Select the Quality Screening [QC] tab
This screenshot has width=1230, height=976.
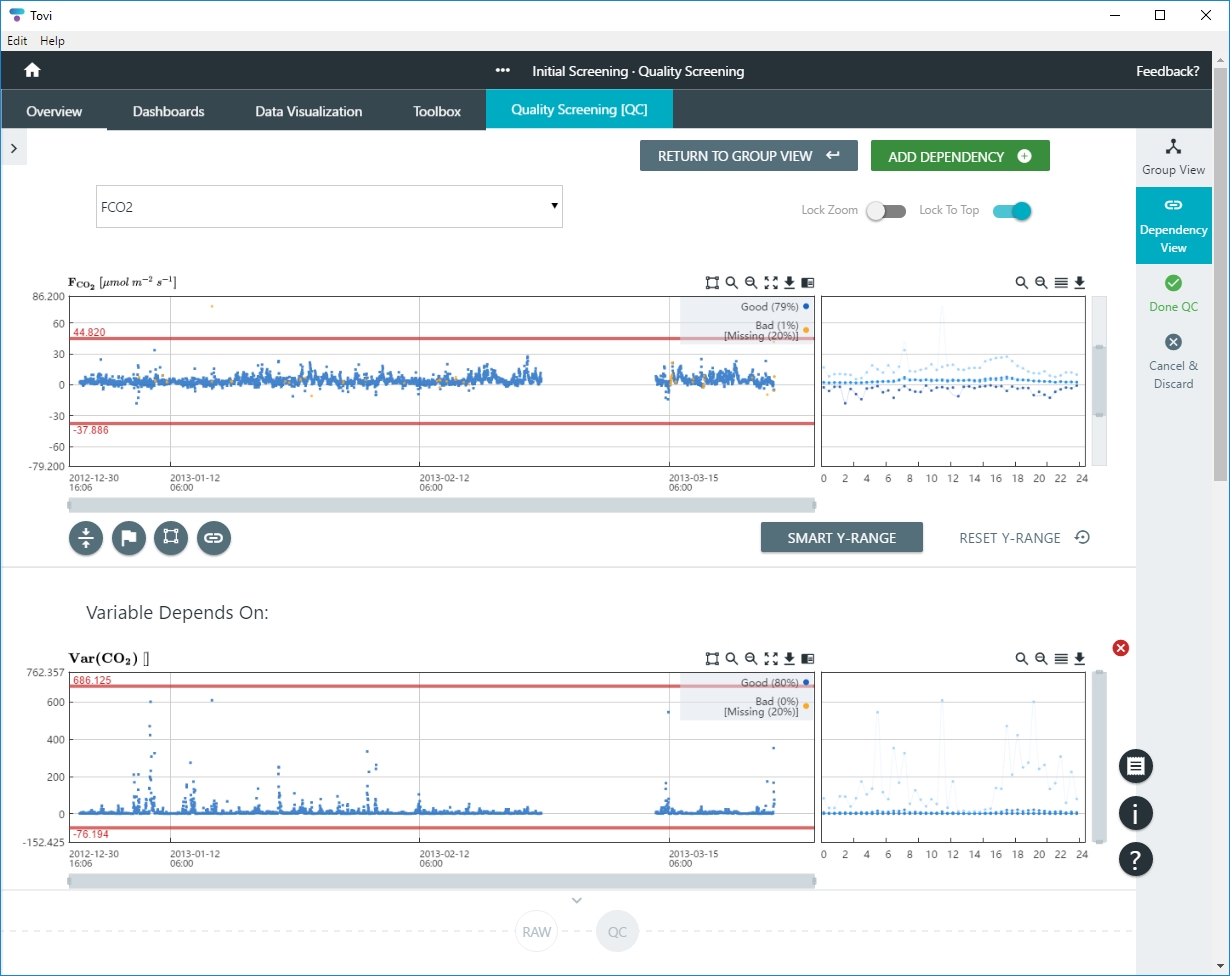point(579,110)
